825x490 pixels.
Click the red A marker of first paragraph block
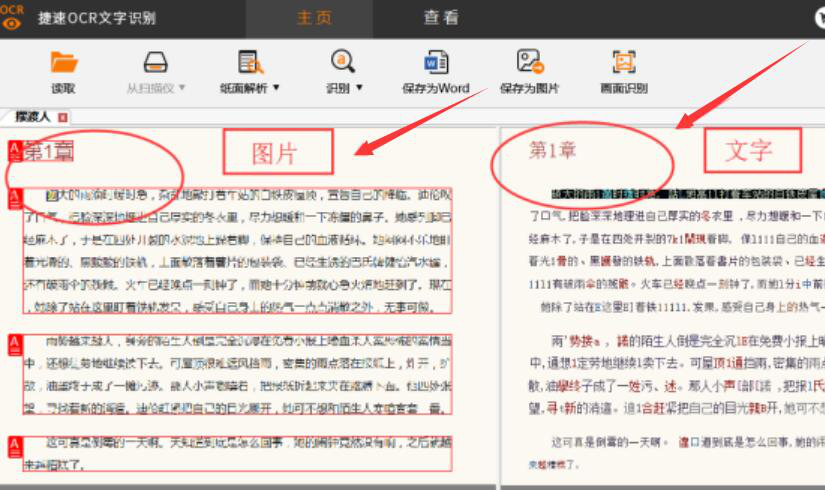pos(15,199)
